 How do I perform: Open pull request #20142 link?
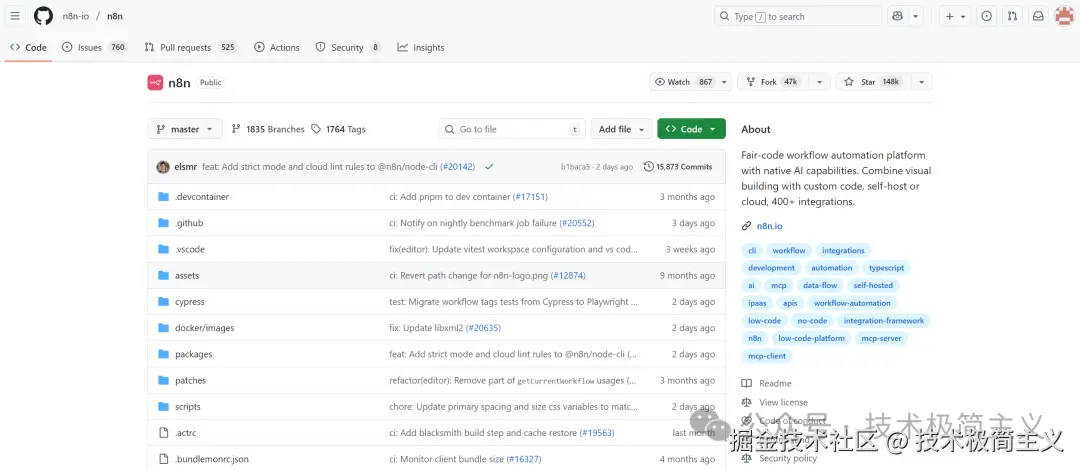458,167
